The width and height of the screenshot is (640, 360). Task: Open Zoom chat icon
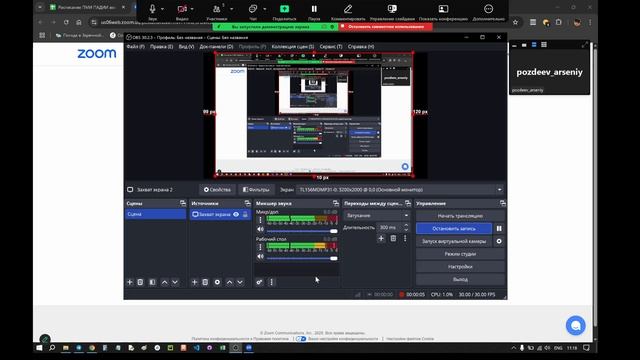point(253,9)
